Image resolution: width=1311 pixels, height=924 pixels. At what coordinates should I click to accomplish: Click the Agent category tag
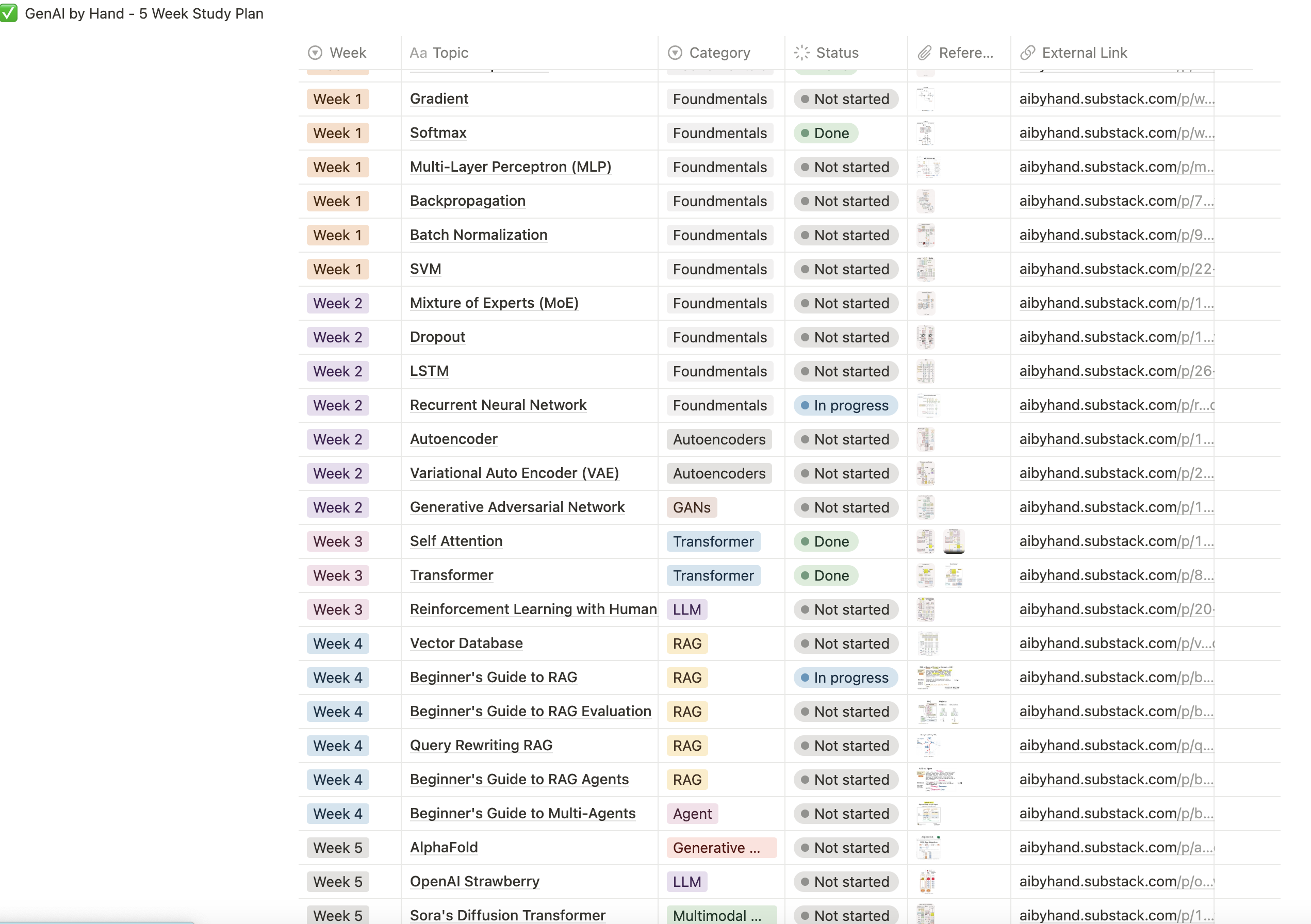(692, 813)
